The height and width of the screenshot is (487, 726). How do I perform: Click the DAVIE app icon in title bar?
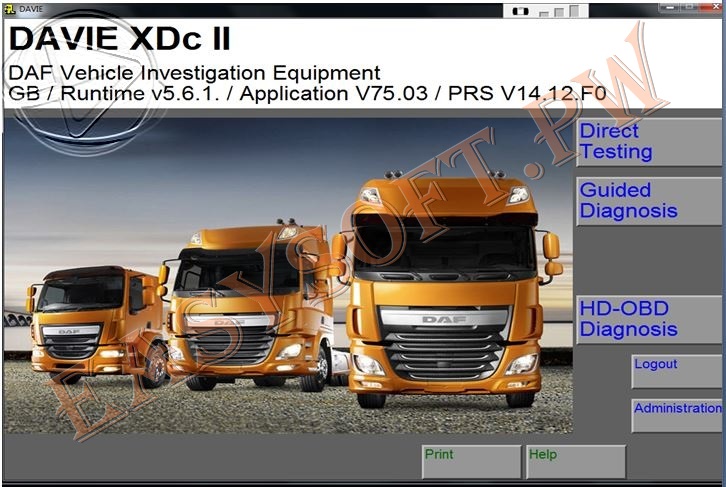pyautogui.click(x=9, y=9)
